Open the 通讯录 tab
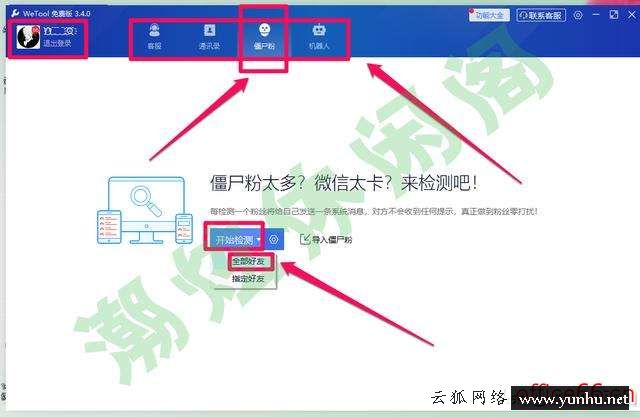Image resolution: width=640 pixels, height=417 pixels. pos(209,37)
